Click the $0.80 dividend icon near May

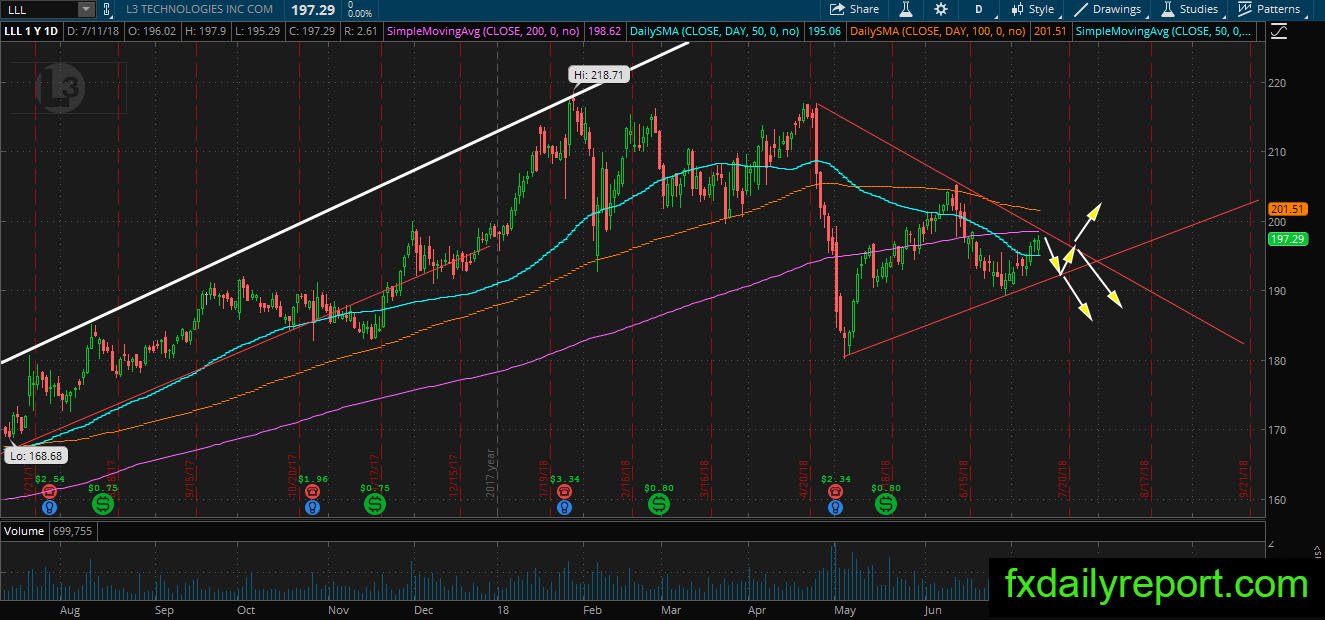coord(886,505)
